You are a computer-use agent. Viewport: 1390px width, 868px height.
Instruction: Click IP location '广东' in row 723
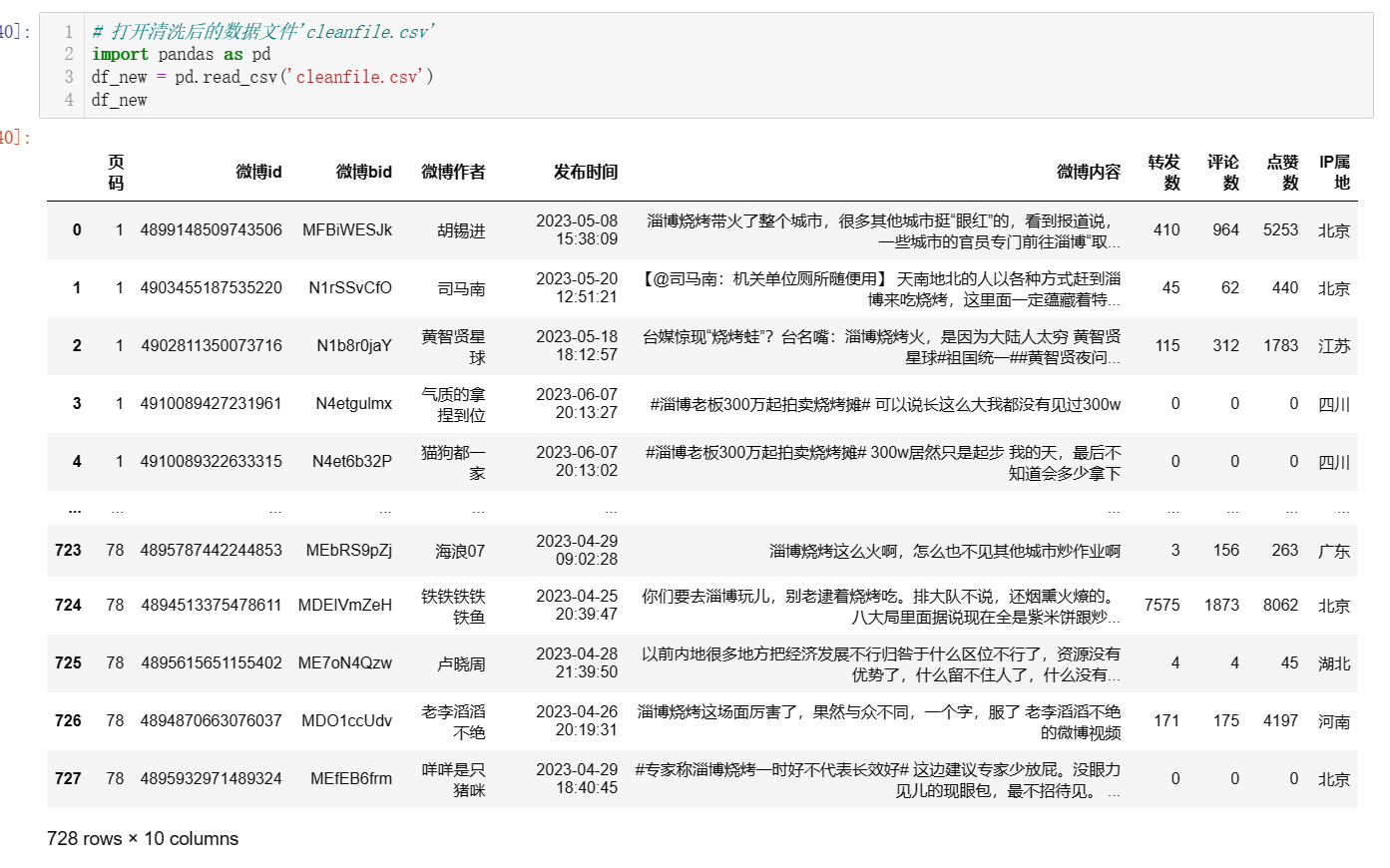1334,551
